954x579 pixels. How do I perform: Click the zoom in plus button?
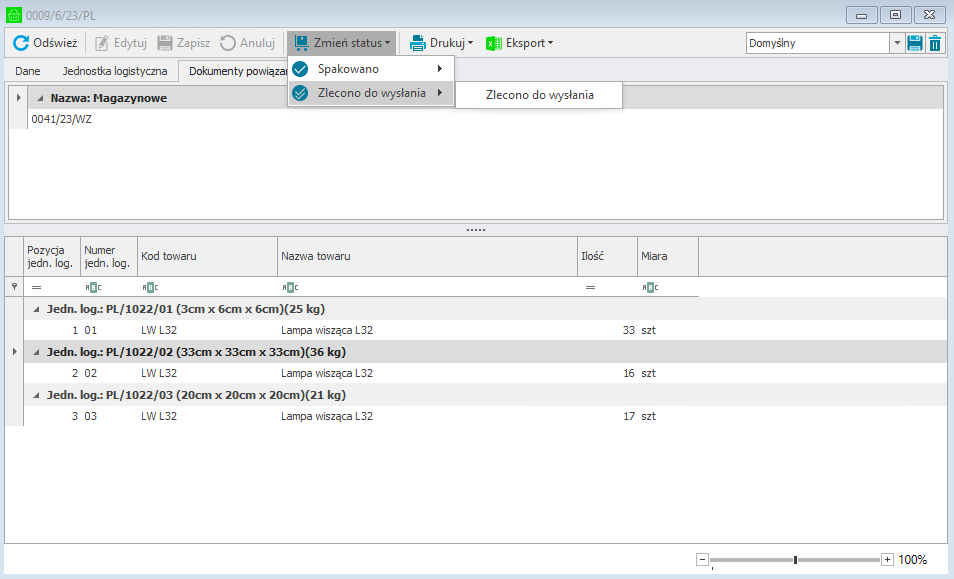point(887,560)
